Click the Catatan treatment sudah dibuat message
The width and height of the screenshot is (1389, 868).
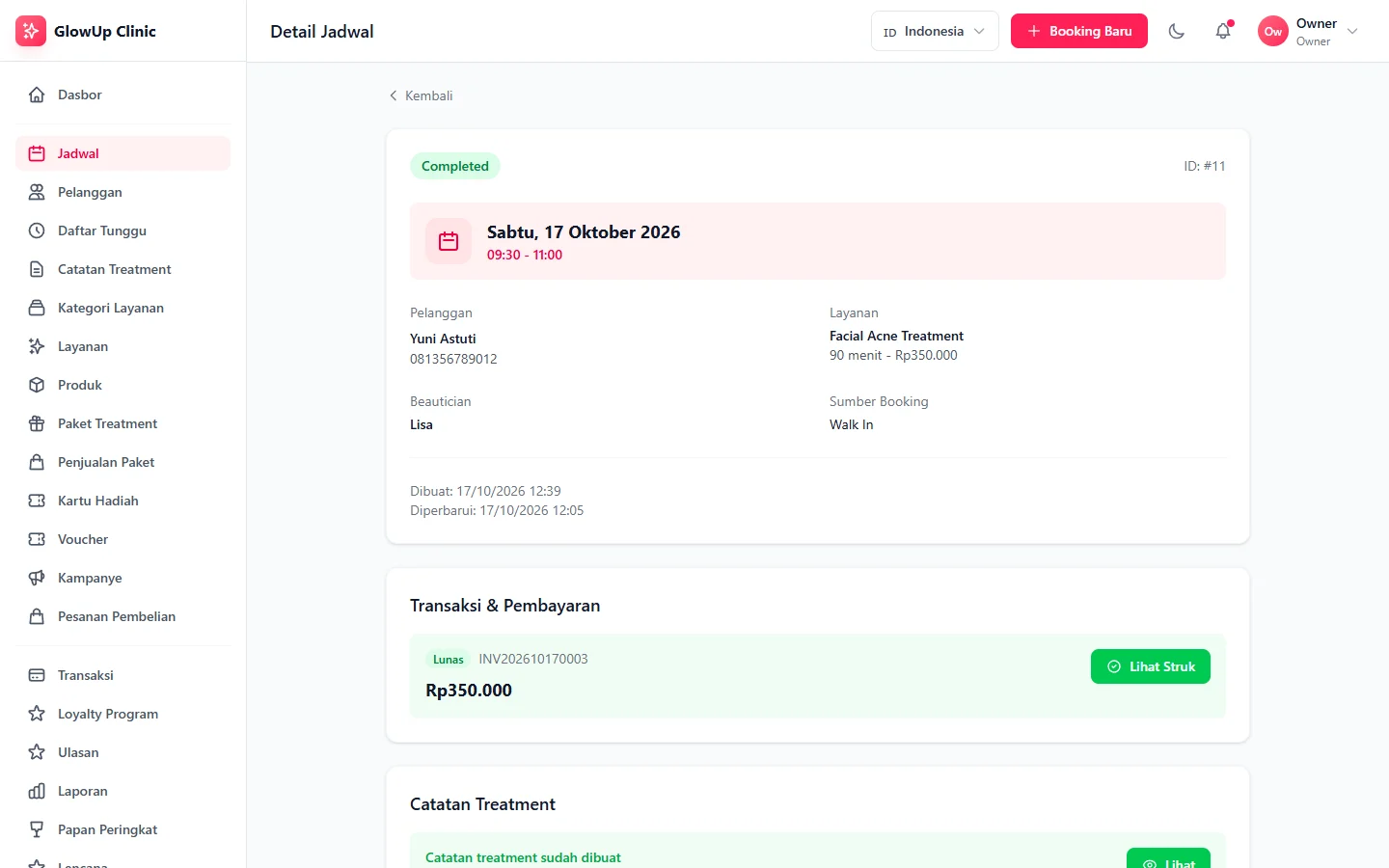tap(523, 857)
